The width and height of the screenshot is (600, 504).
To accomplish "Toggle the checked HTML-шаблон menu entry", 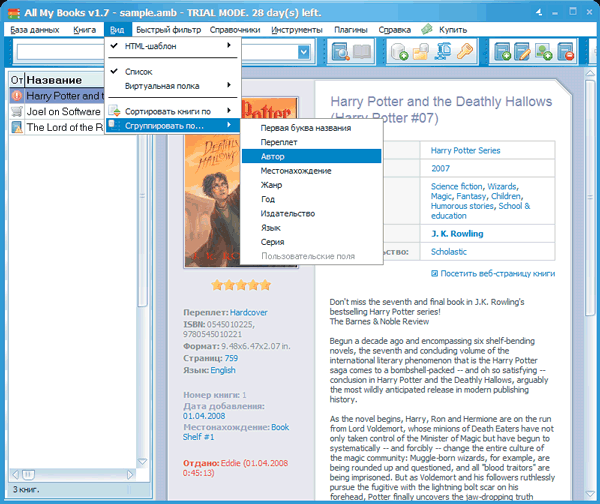I will (148, 47).
